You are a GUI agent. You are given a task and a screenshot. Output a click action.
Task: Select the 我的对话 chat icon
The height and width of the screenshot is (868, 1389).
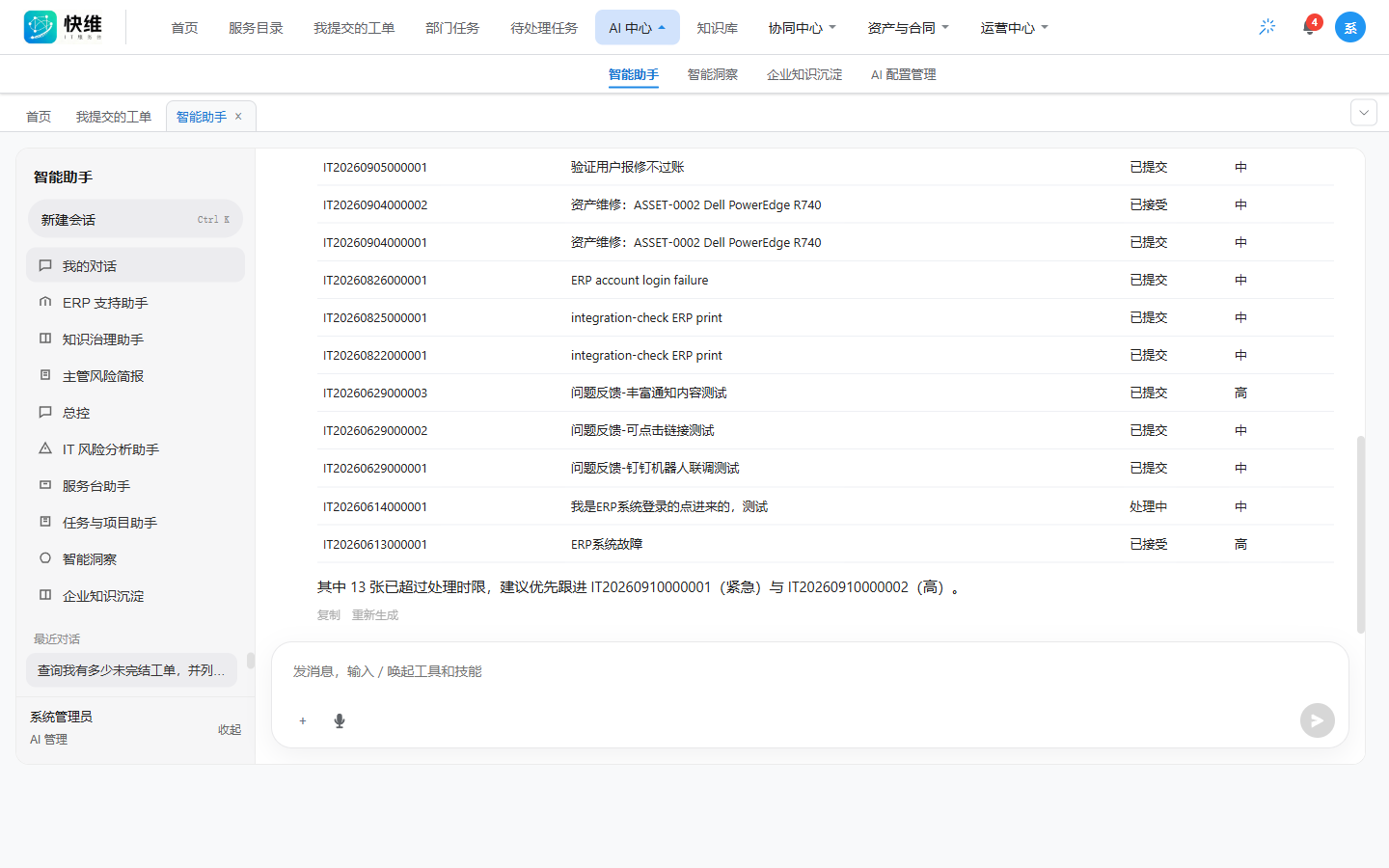point(45,265)
